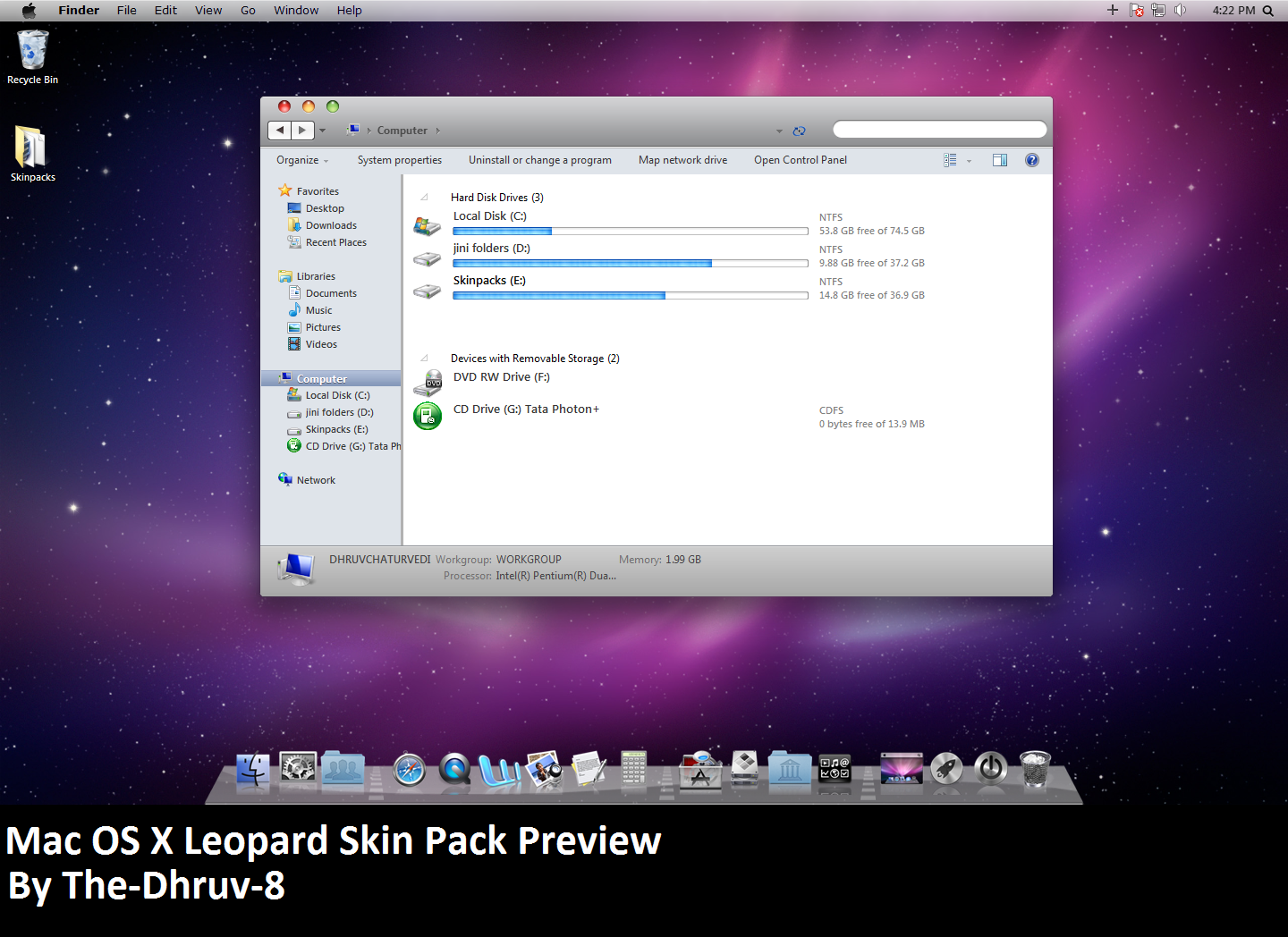The width and height of the screenshot is (1288, 937).
Task: Click the red-flag action center tray icon
Action: [1137, 10]
